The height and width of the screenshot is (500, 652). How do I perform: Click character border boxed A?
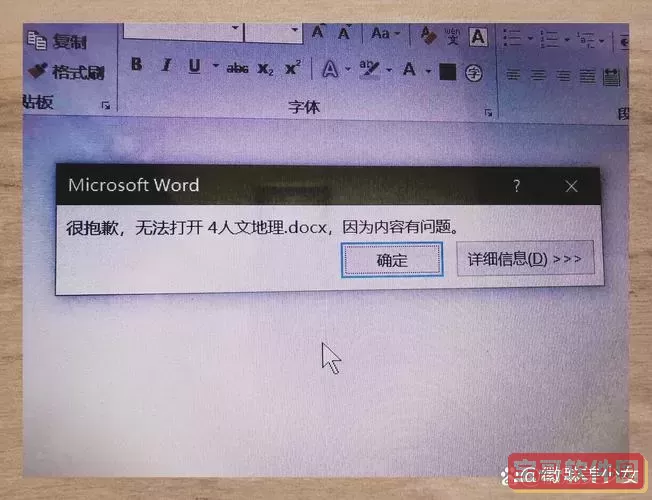tap(478, 37)
